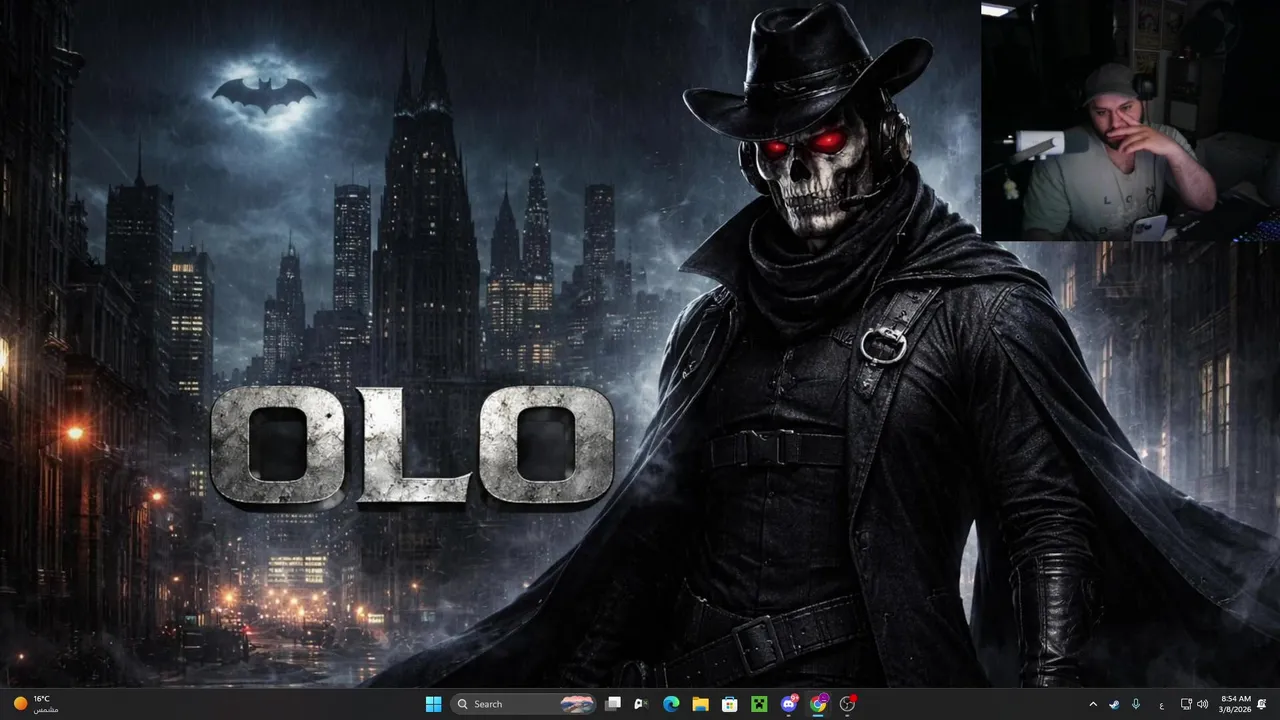Click the taskbar Search box
Image resolution: width=1280 pixels, height=720 pixels.
(524, 704)
